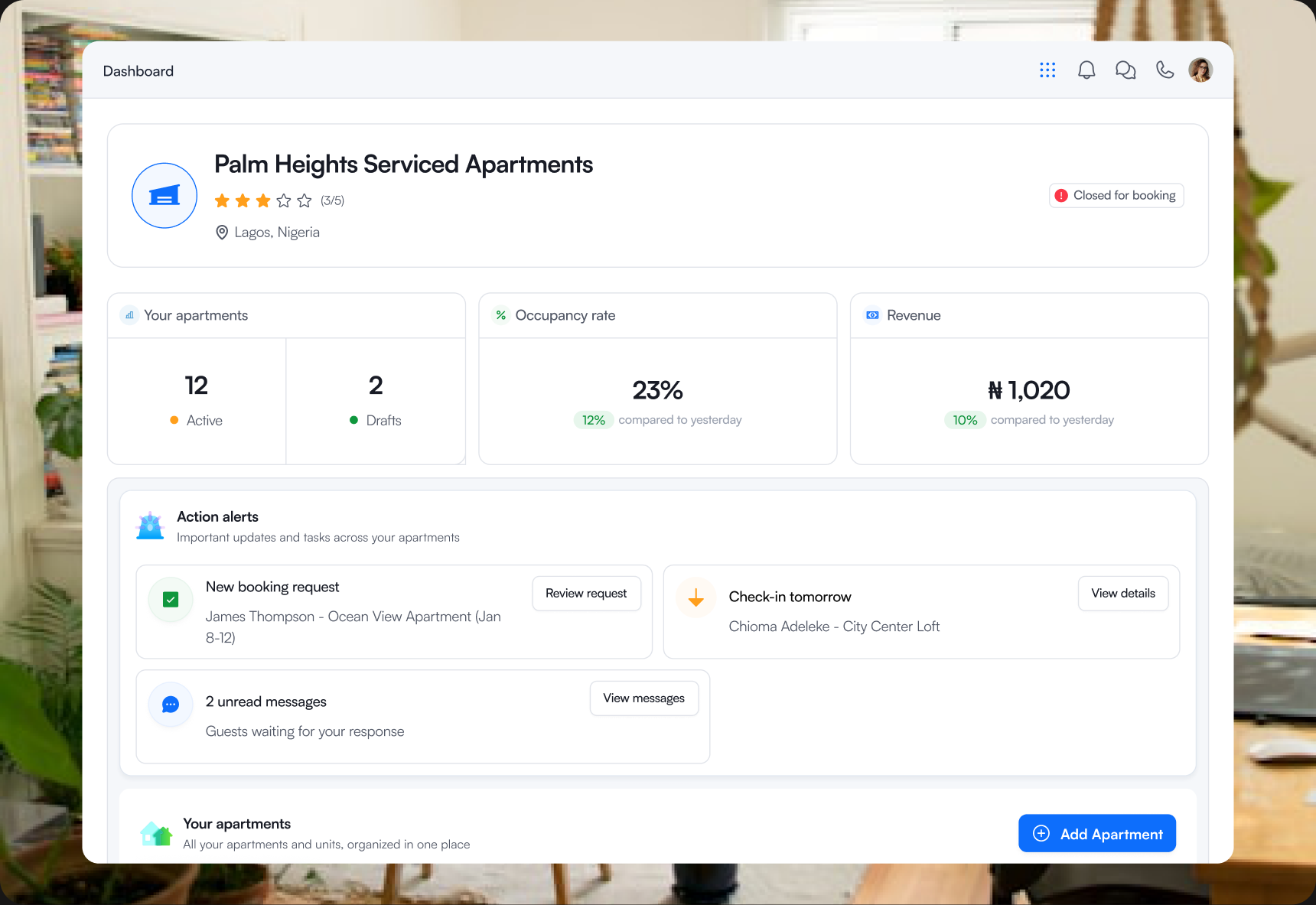Viewport: 1316px width, 905px height.
Task: Click the Your apartments chart icon
Action: 130,315
